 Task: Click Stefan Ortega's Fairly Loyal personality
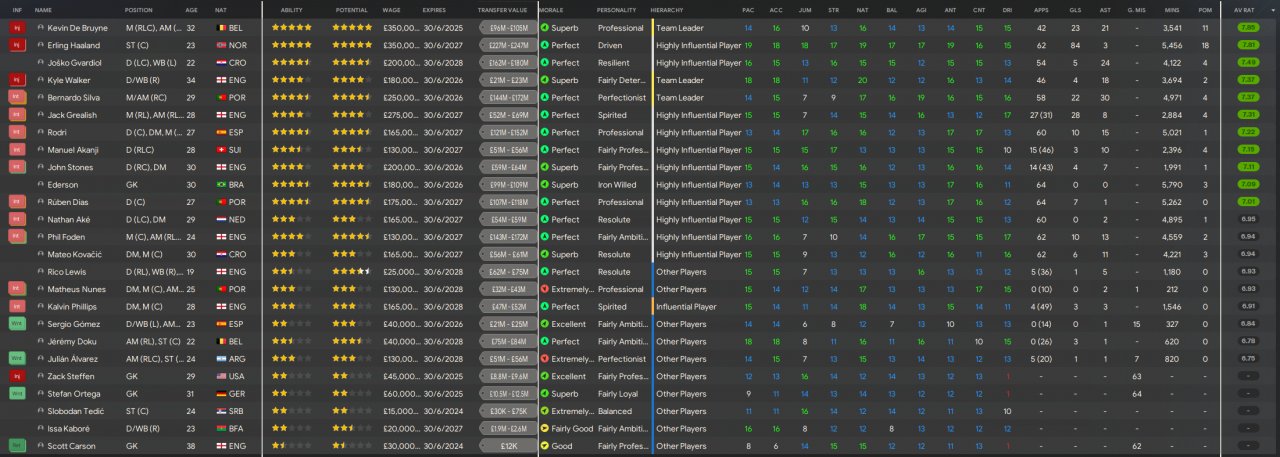click(x=620, y=394)
